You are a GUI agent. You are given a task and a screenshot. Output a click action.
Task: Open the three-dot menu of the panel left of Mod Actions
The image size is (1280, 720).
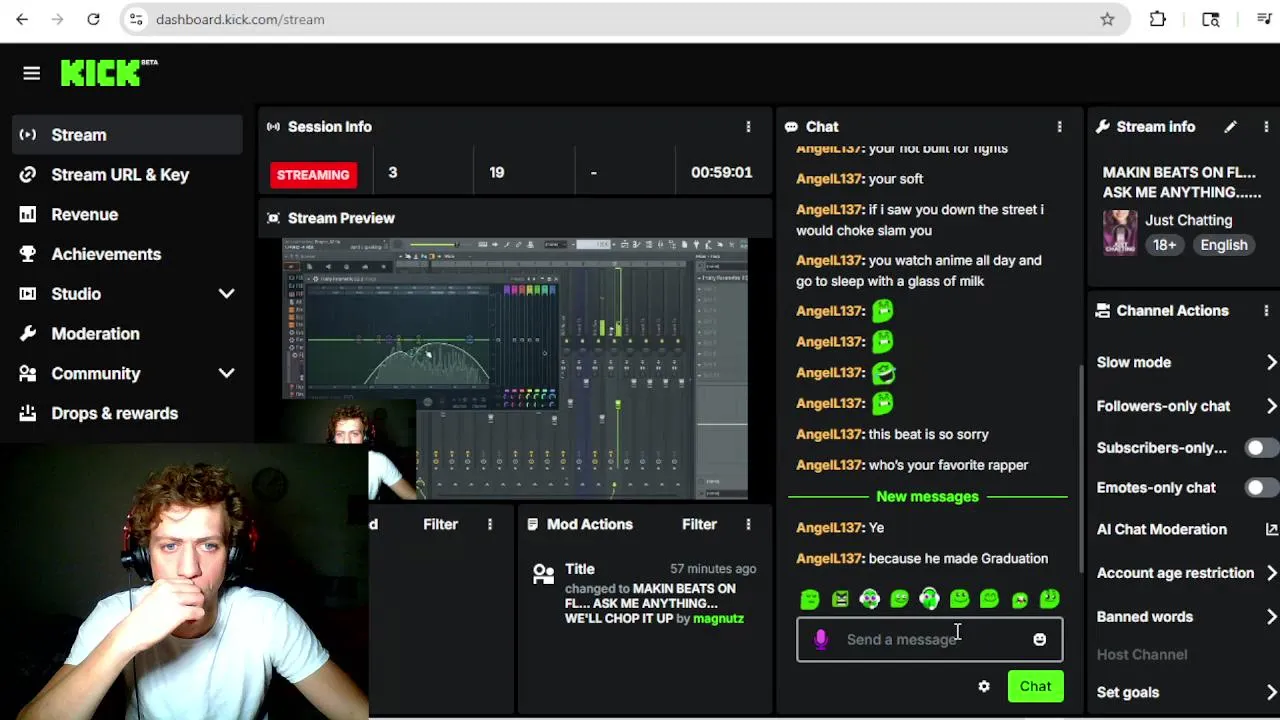[489, 524]
